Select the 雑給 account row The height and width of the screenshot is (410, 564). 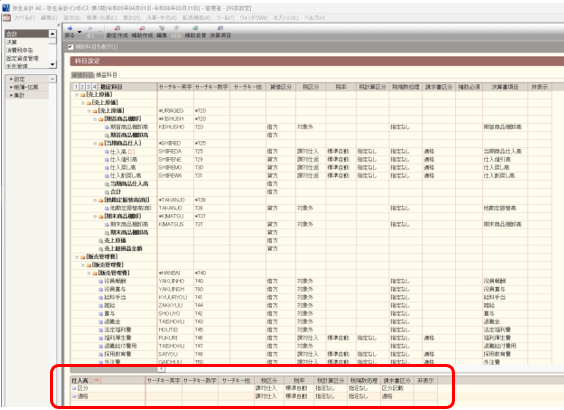(311, 305)
